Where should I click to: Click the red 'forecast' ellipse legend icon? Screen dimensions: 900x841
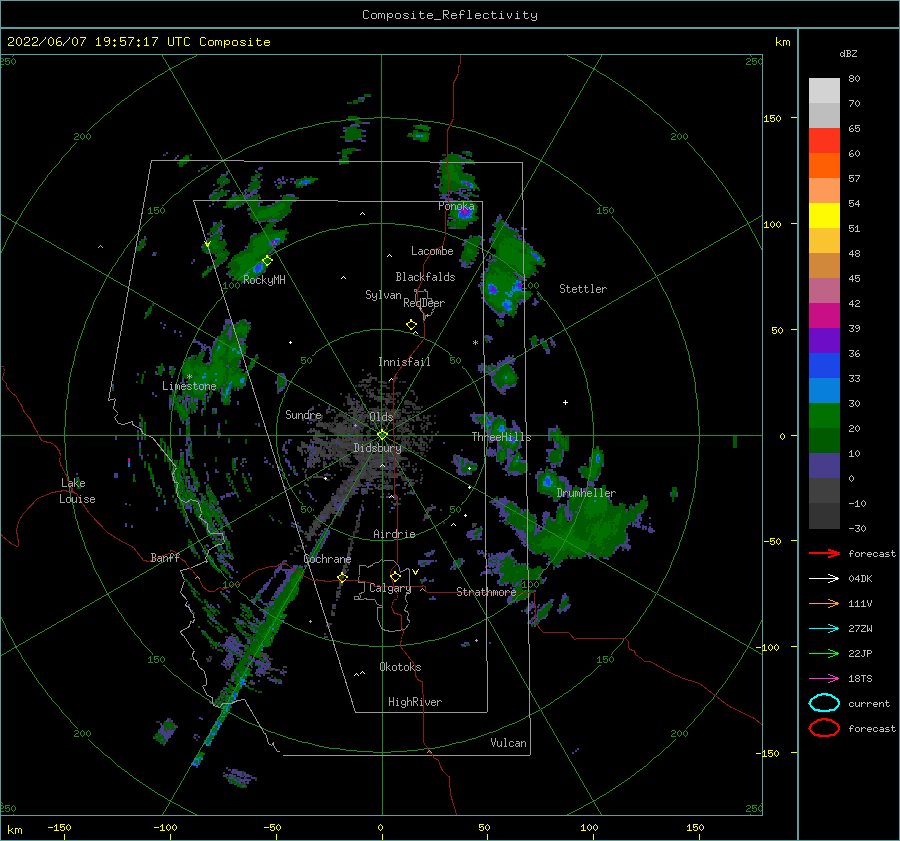click(824, 728)
